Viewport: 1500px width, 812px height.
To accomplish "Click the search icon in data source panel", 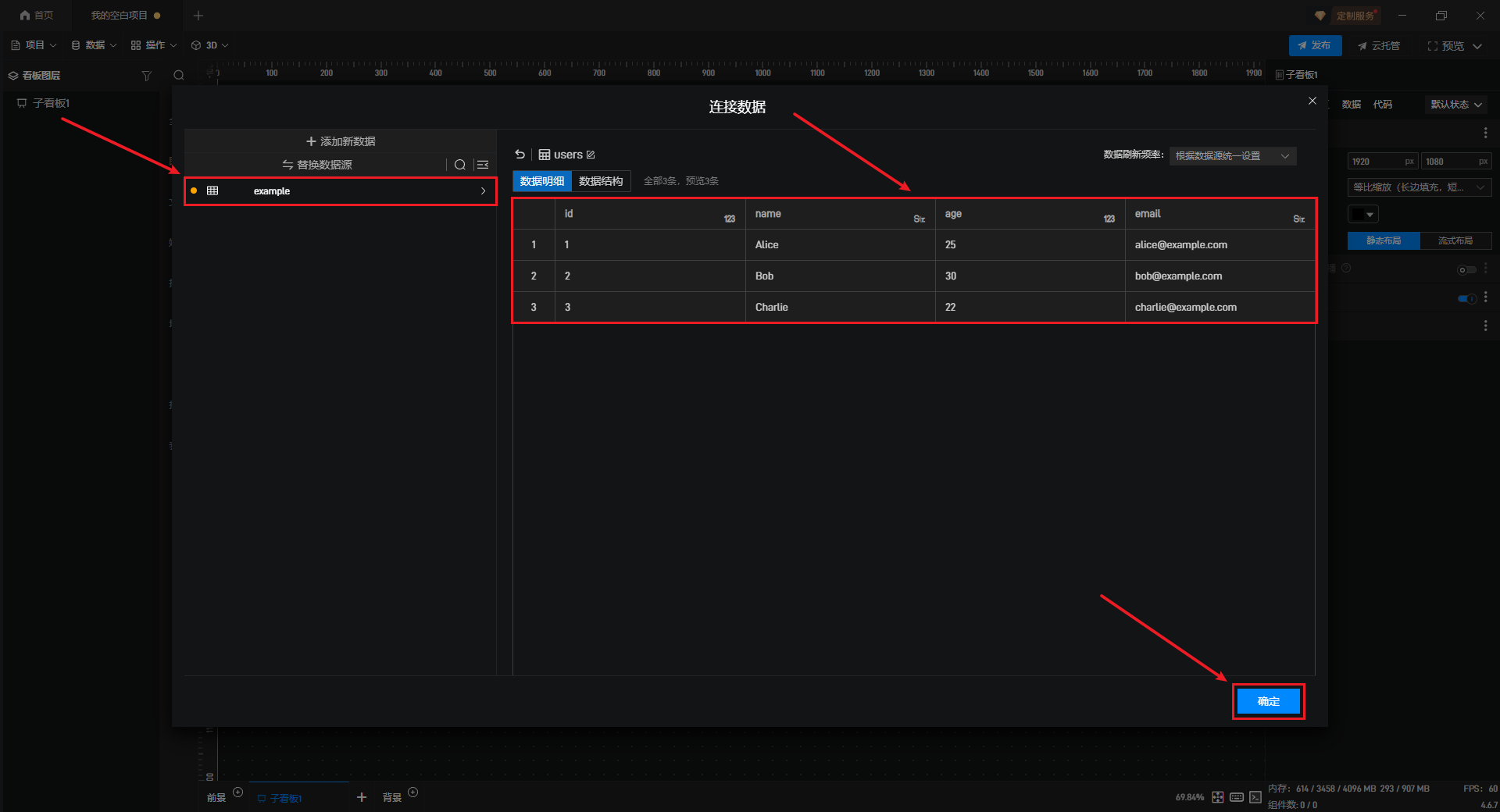I will click(460, 165).
